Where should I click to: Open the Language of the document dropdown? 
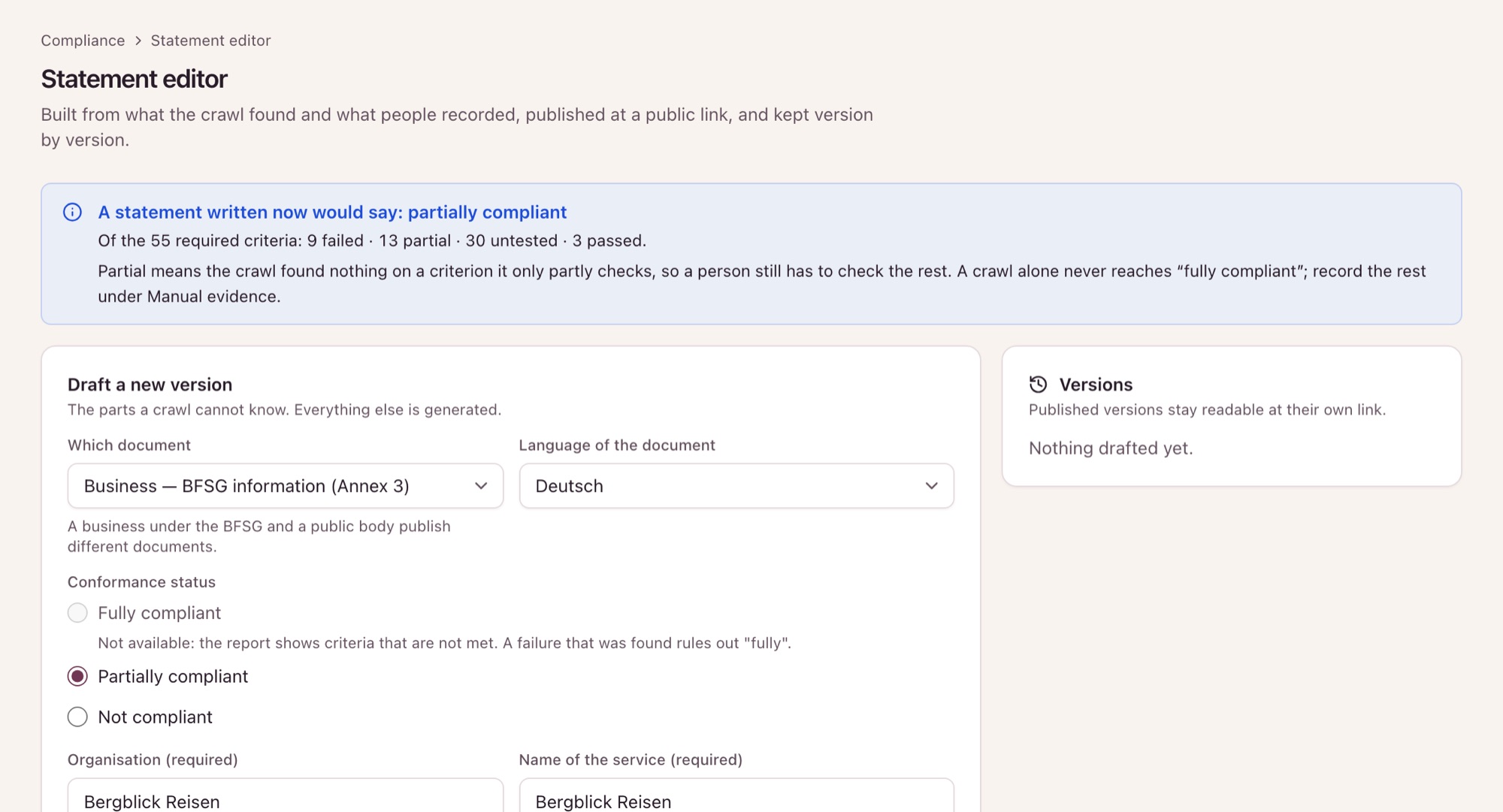(736, 486)
